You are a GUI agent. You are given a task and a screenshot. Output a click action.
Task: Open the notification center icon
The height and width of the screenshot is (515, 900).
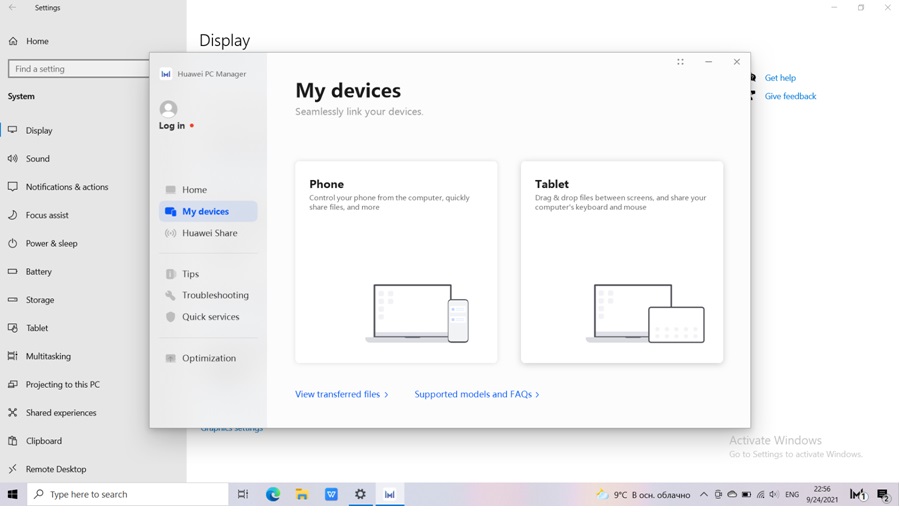[x=883, y=494]
